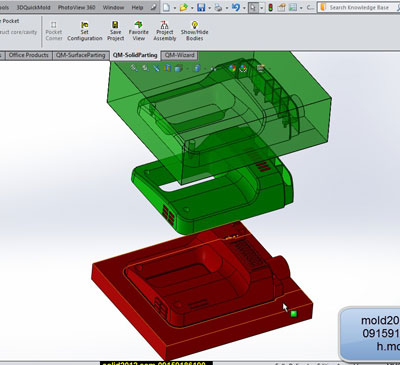Open the Favorite View tool
The height and width of the screenshot is (365, 400).
tap(138, 31)
